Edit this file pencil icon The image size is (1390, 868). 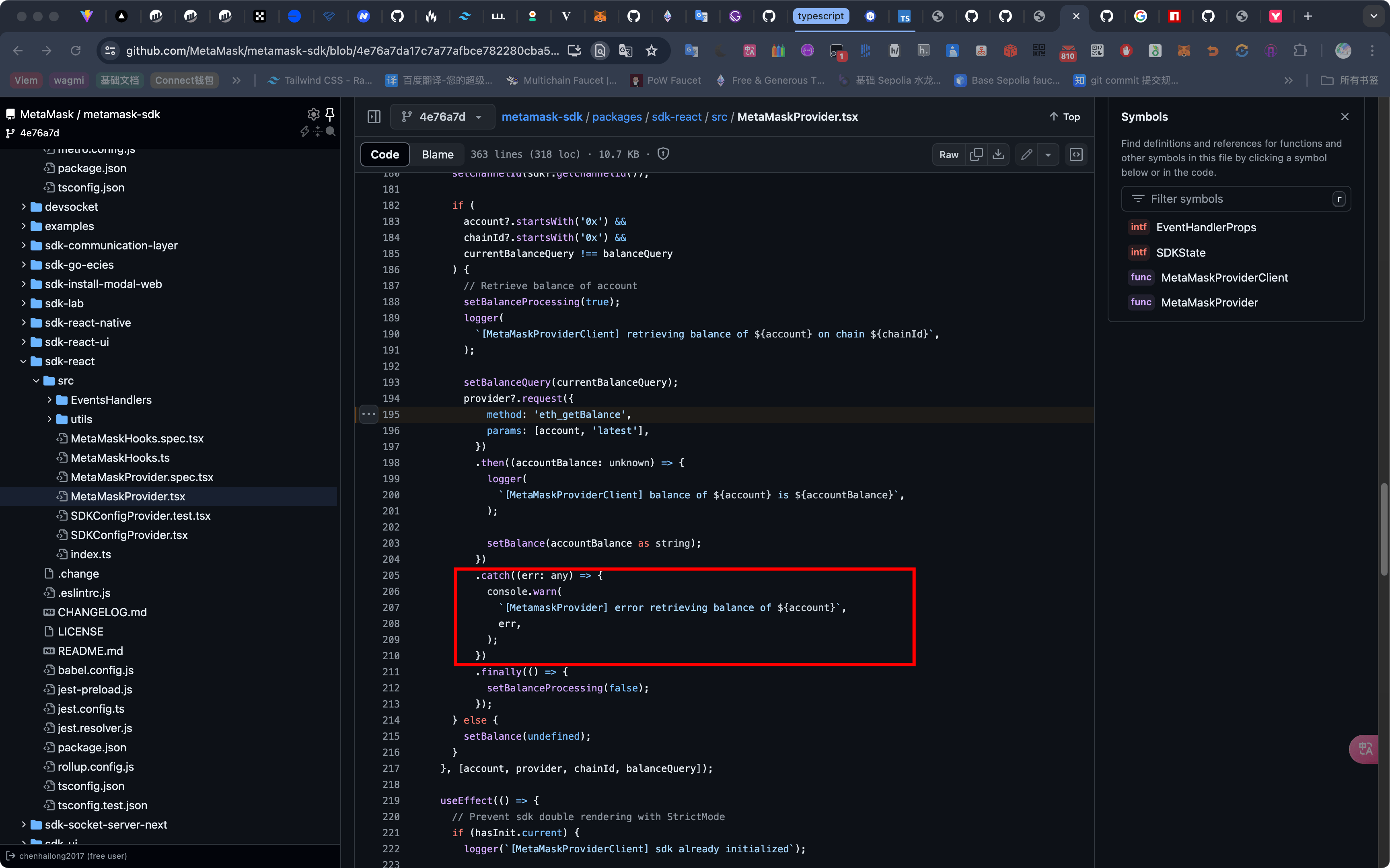(1027, 154)
